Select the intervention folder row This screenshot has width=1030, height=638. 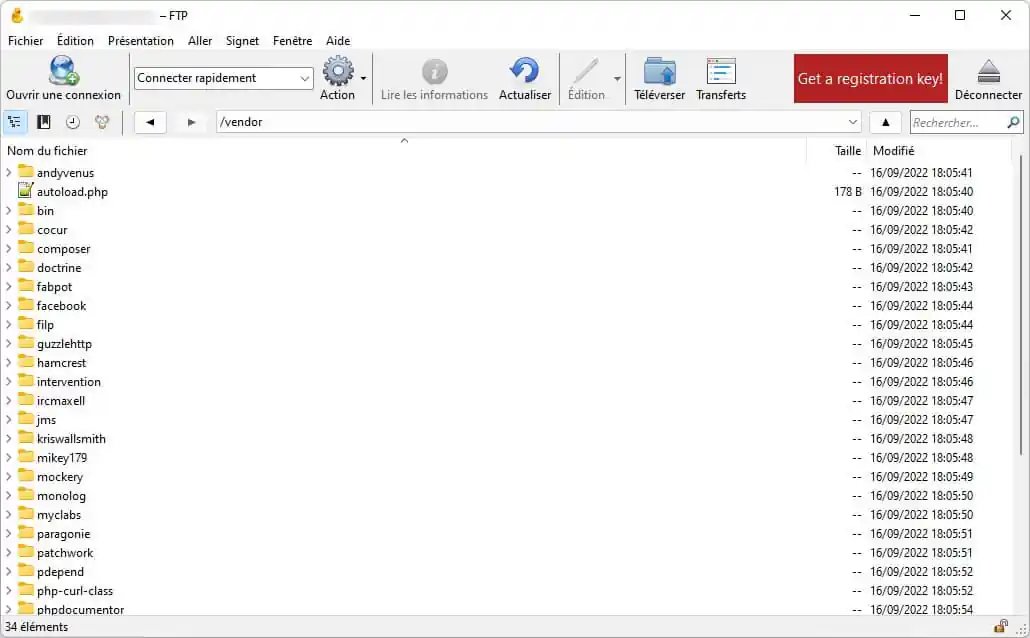tap(506, 382)
